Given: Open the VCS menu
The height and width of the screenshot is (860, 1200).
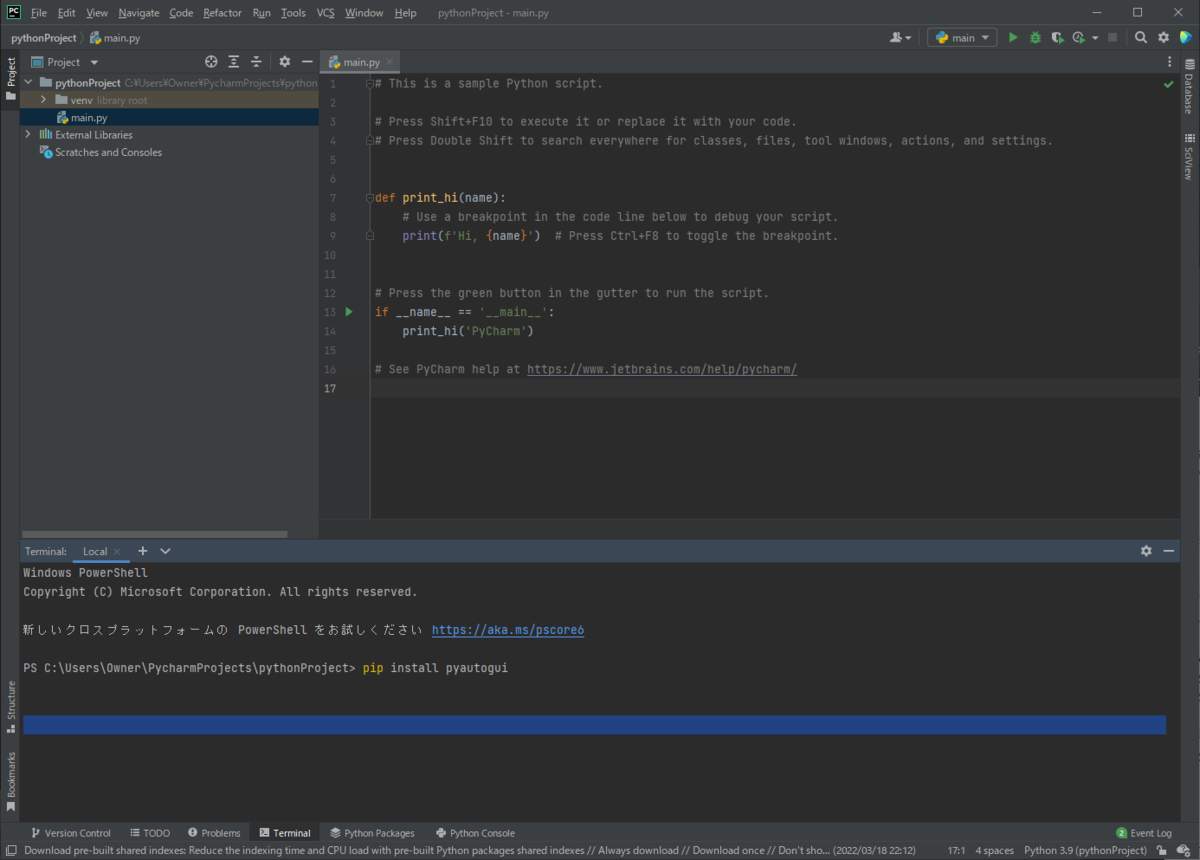Looking at the screenshot, I should [326, 13].
